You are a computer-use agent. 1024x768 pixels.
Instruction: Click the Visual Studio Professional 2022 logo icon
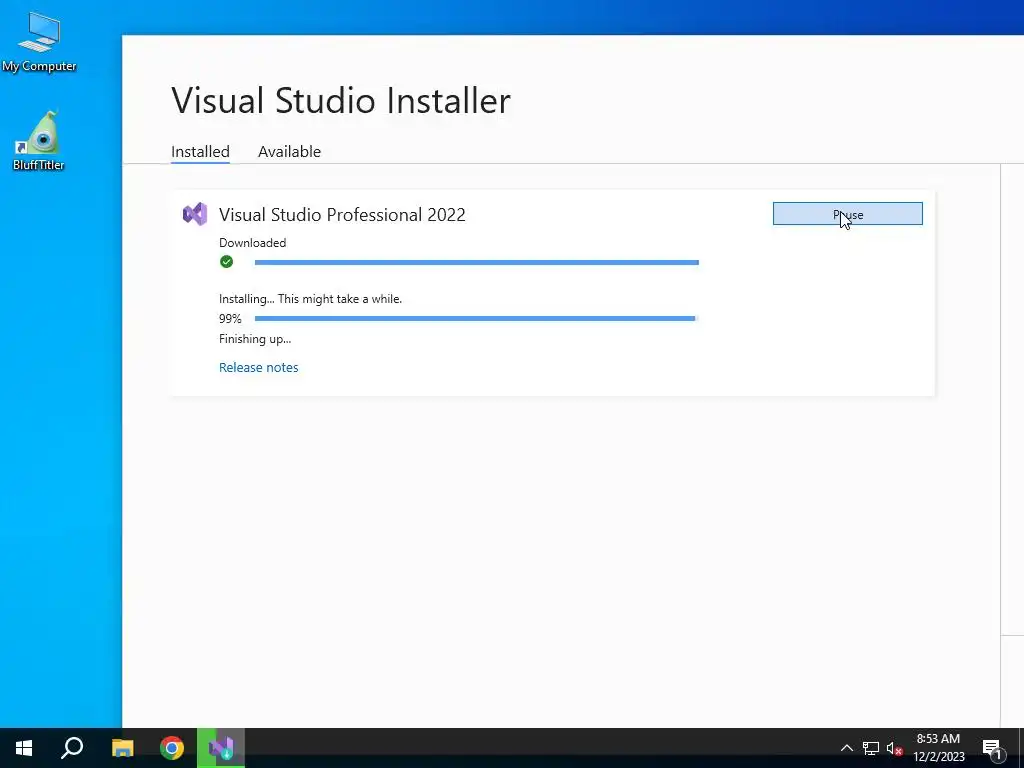(195, 214)
